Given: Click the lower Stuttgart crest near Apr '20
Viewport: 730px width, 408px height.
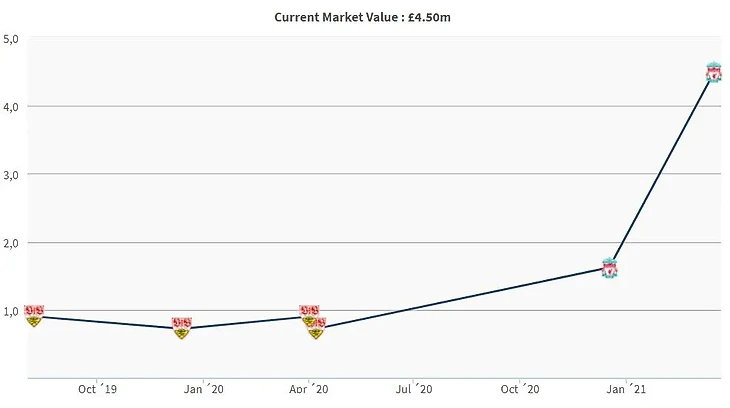Looking at the screenshot, I should click(x=316, y=328).
